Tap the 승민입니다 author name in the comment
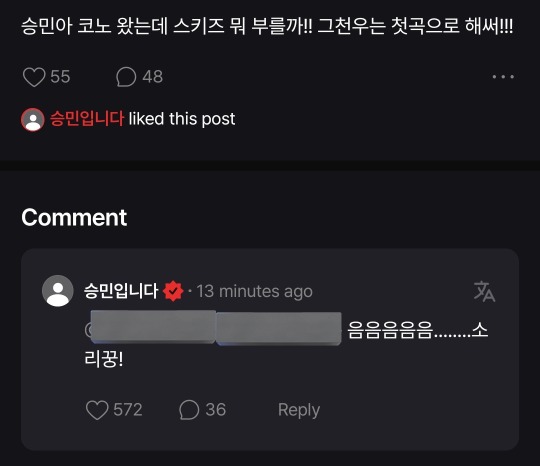540x466 pixels. click(x=121, y=291)
